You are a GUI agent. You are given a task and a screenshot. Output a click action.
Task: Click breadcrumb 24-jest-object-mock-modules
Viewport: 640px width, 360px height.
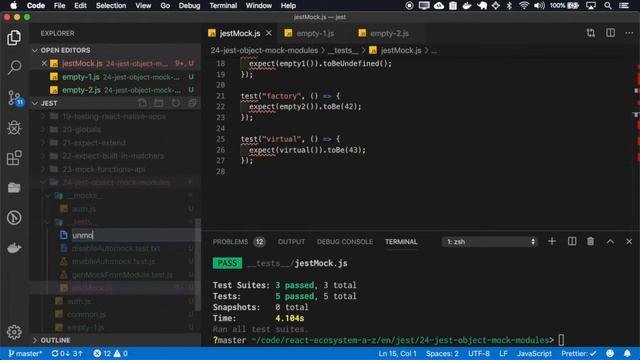tap(264, 50)
